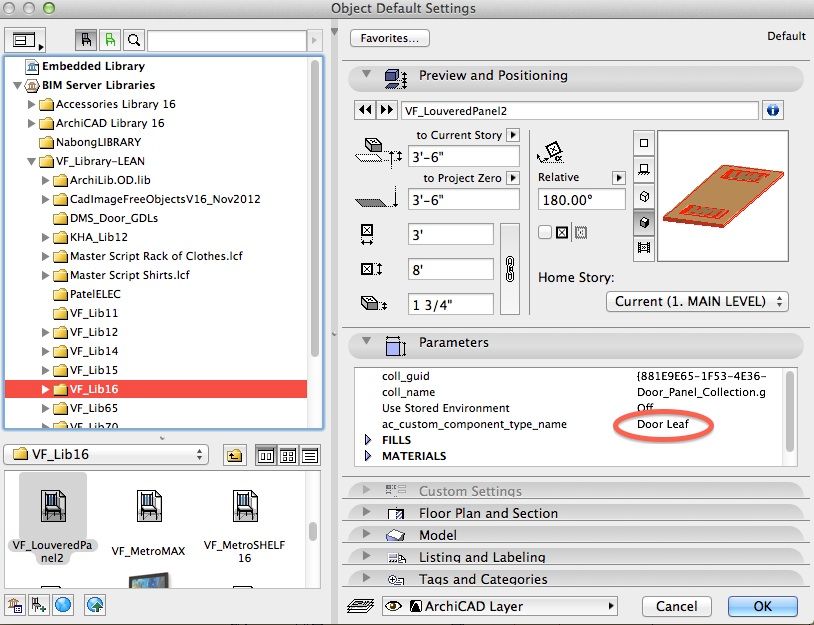Collapse the Parameters panel

(367, 341)
